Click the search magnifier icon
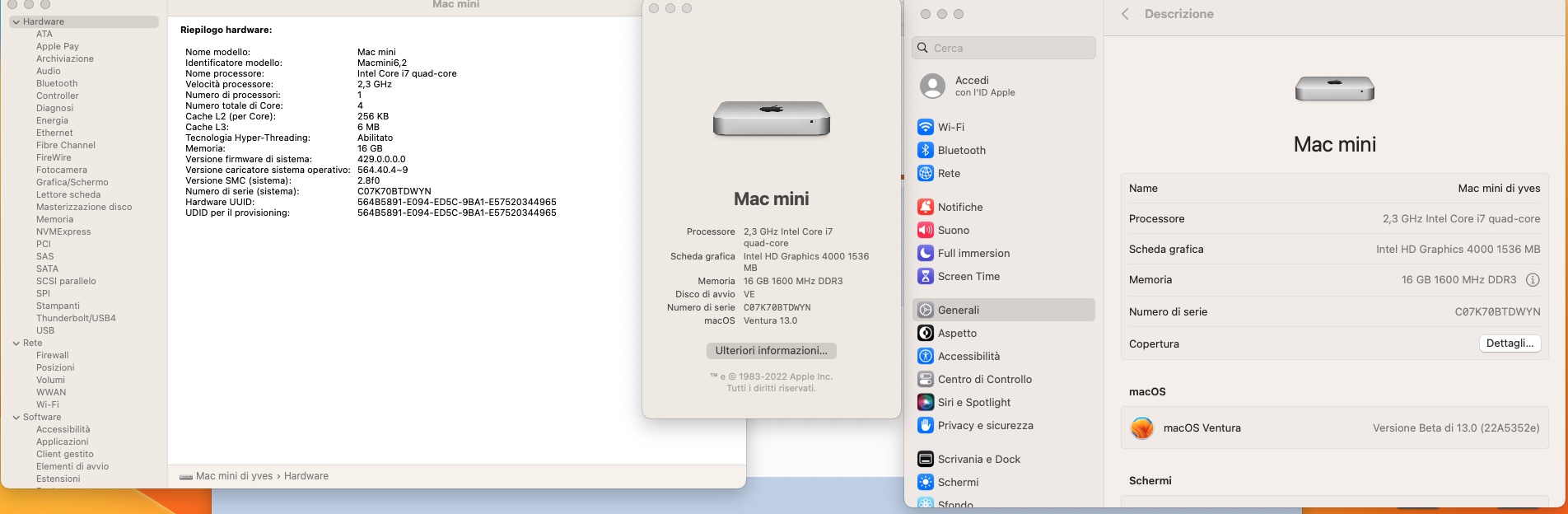The height and width of the screenshot is (514, 1568). click(x=923, y=48)
